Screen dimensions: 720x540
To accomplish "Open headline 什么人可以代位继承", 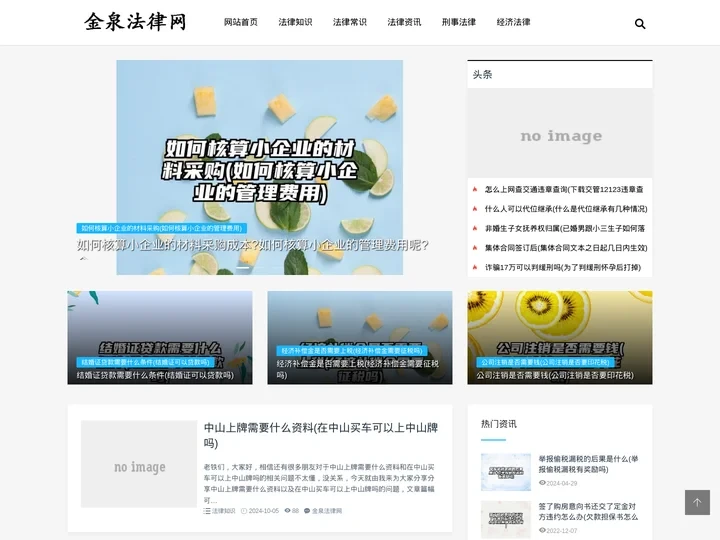I will [x=566, y=209].
